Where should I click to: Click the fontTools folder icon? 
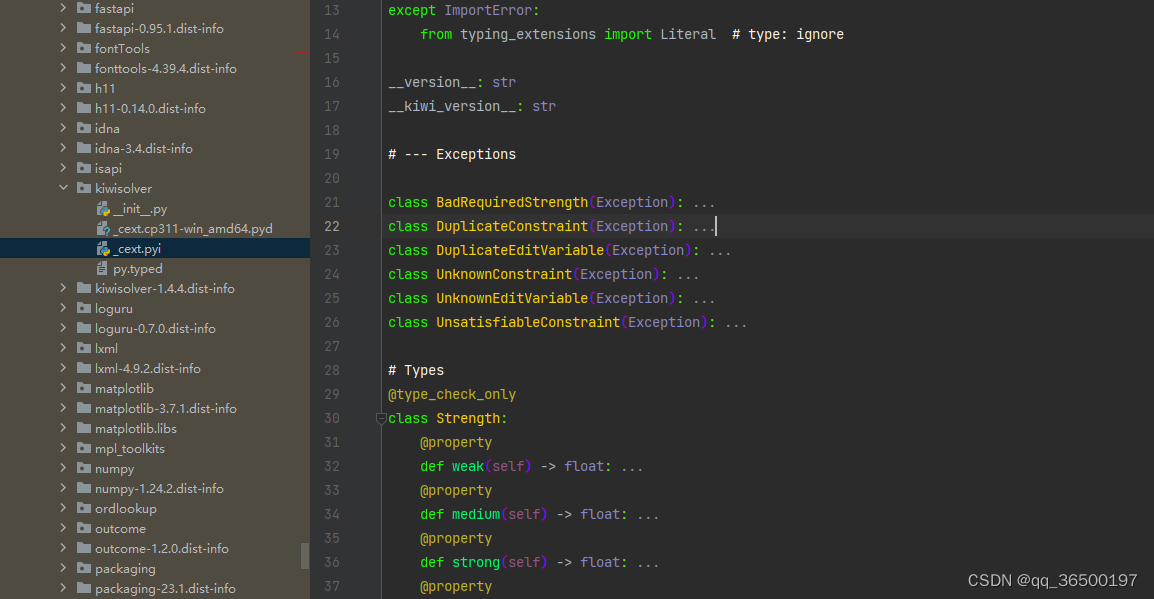point(84,48)
